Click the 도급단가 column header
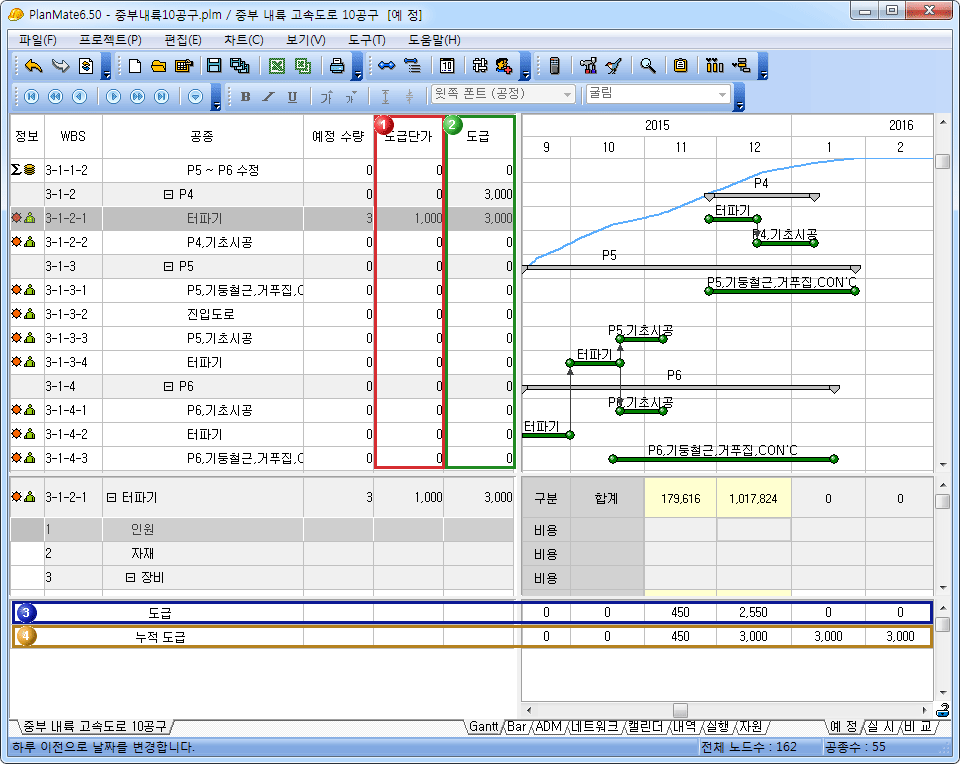 pos(410,136)
